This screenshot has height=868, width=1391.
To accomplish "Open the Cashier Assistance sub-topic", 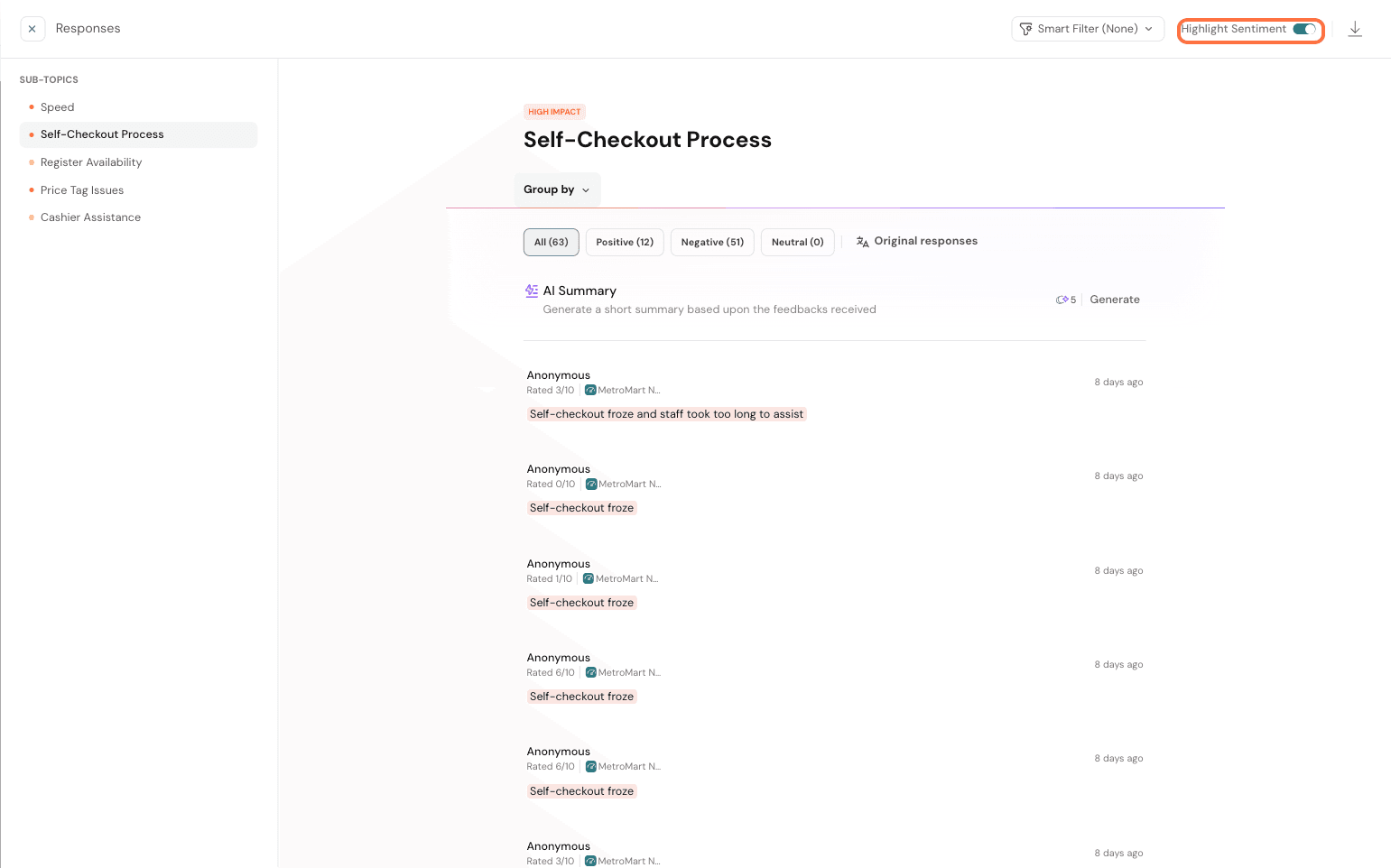I will [90, 217].
